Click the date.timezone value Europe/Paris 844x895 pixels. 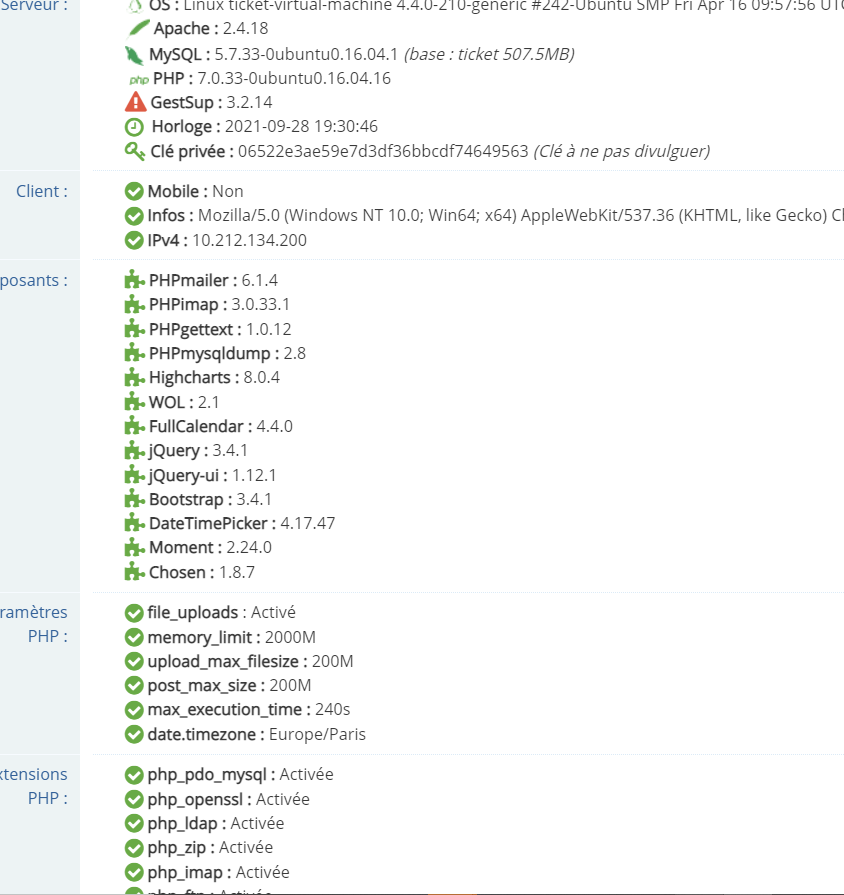317,734
